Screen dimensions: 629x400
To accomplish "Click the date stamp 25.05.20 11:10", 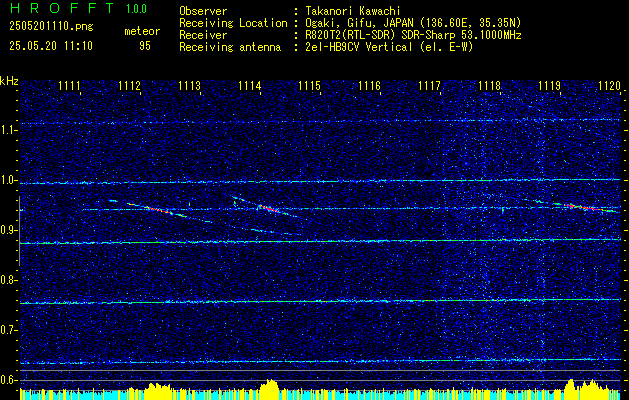I will [x=51, y=46].
